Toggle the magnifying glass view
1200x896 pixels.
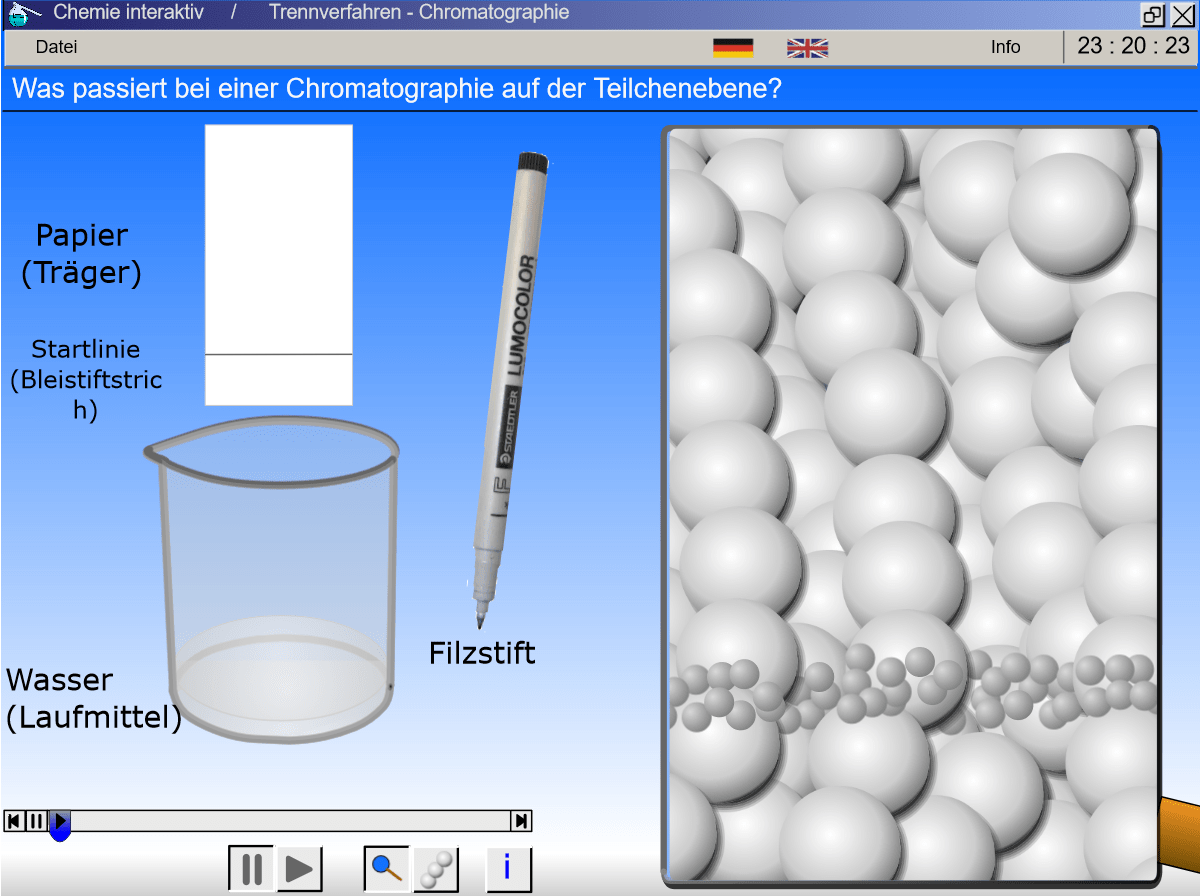point(386,869)
